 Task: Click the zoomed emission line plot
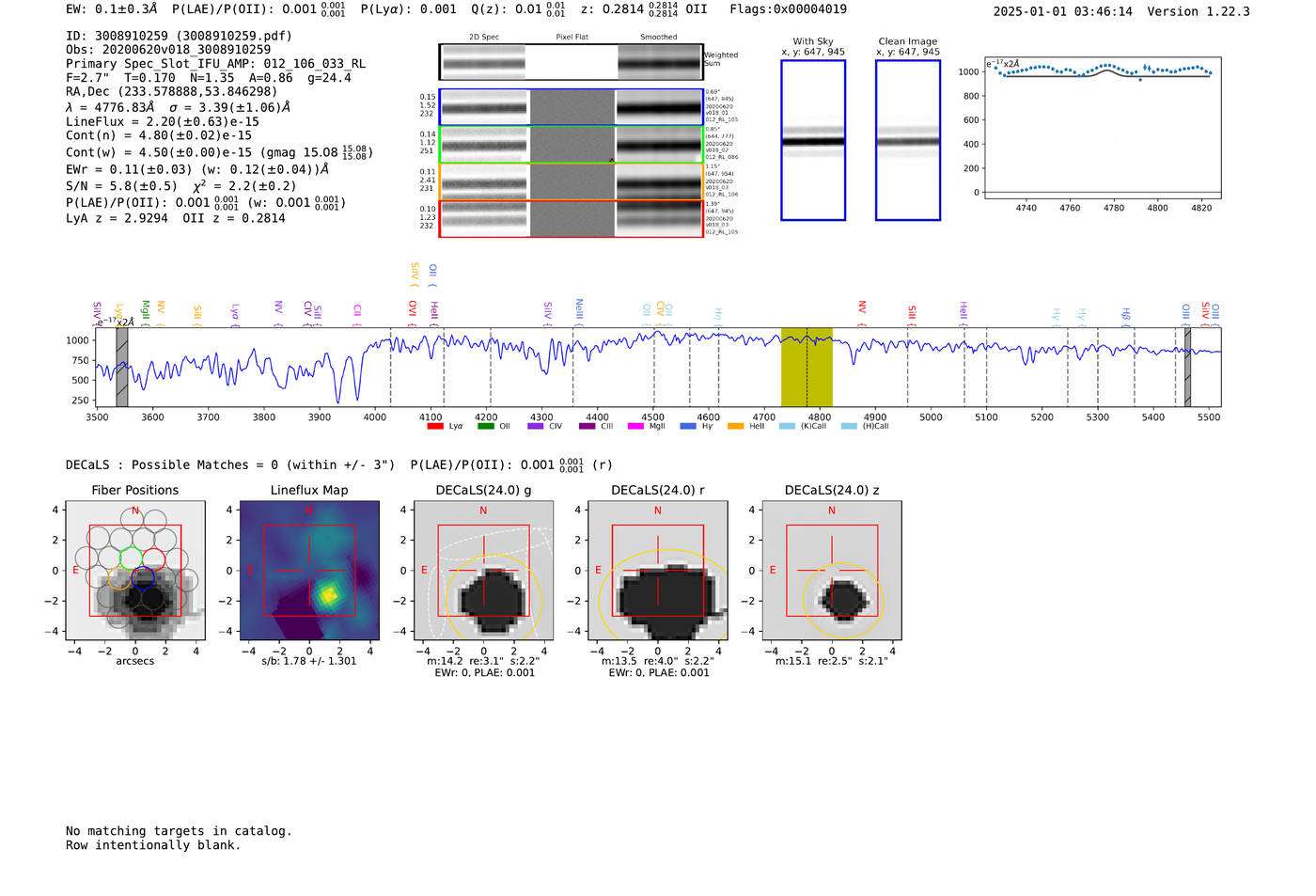(1103, 127)
